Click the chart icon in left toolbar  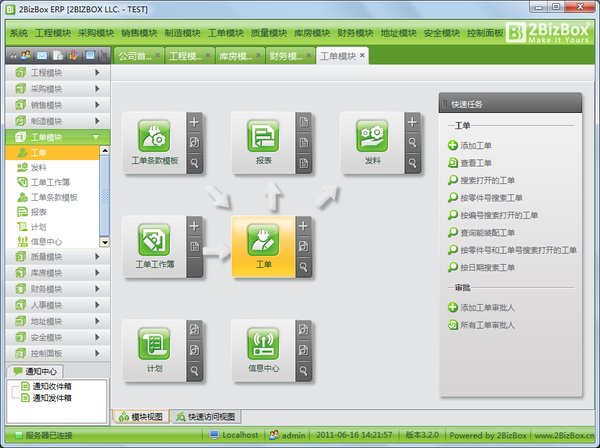73,56
